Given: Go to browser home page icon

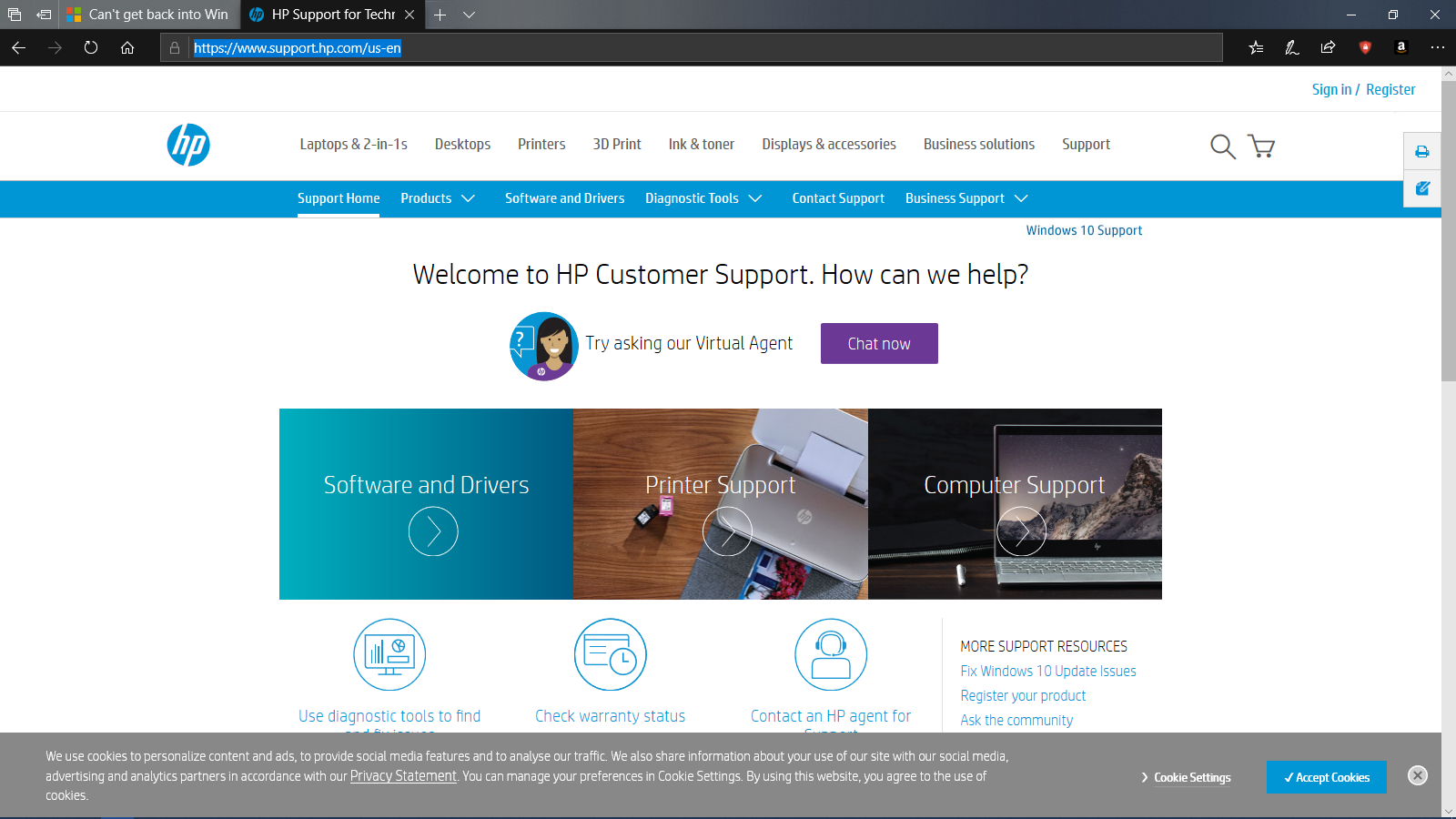Looking at the screenshot, I should coord(127,47).
